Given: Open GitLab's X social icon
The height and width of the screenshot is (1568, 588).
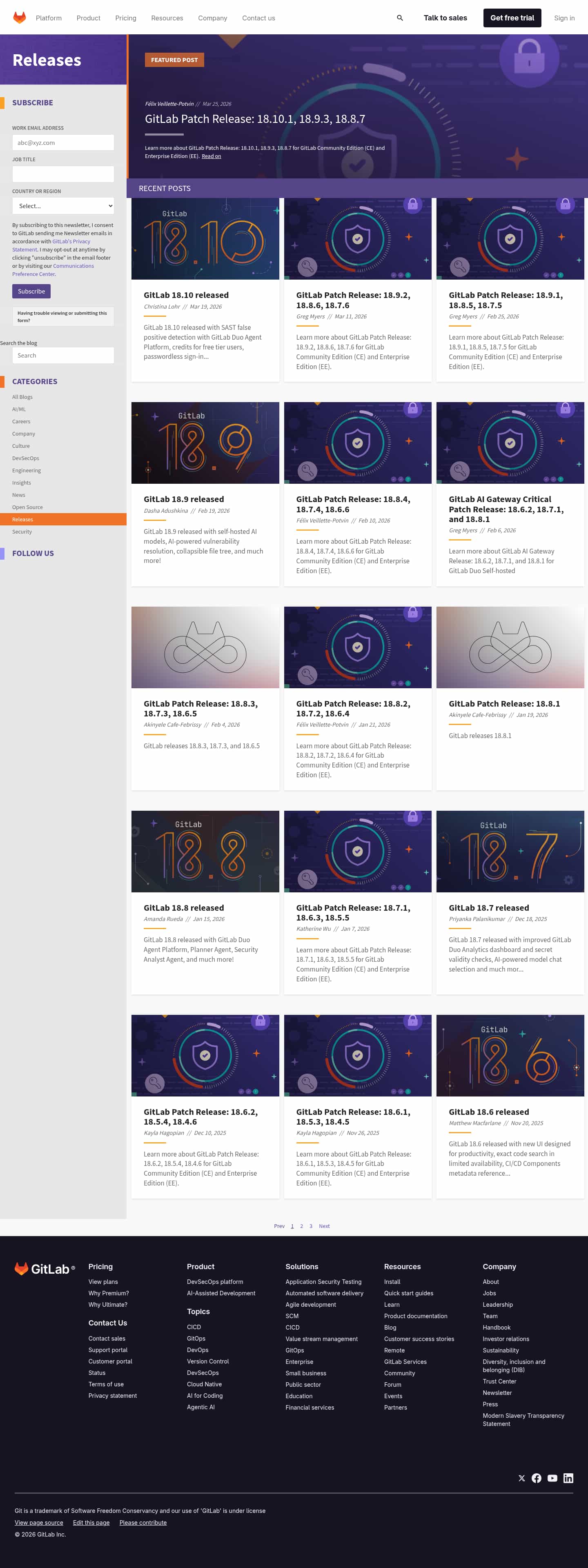Looking at the screenshot, I should 522,1478.
